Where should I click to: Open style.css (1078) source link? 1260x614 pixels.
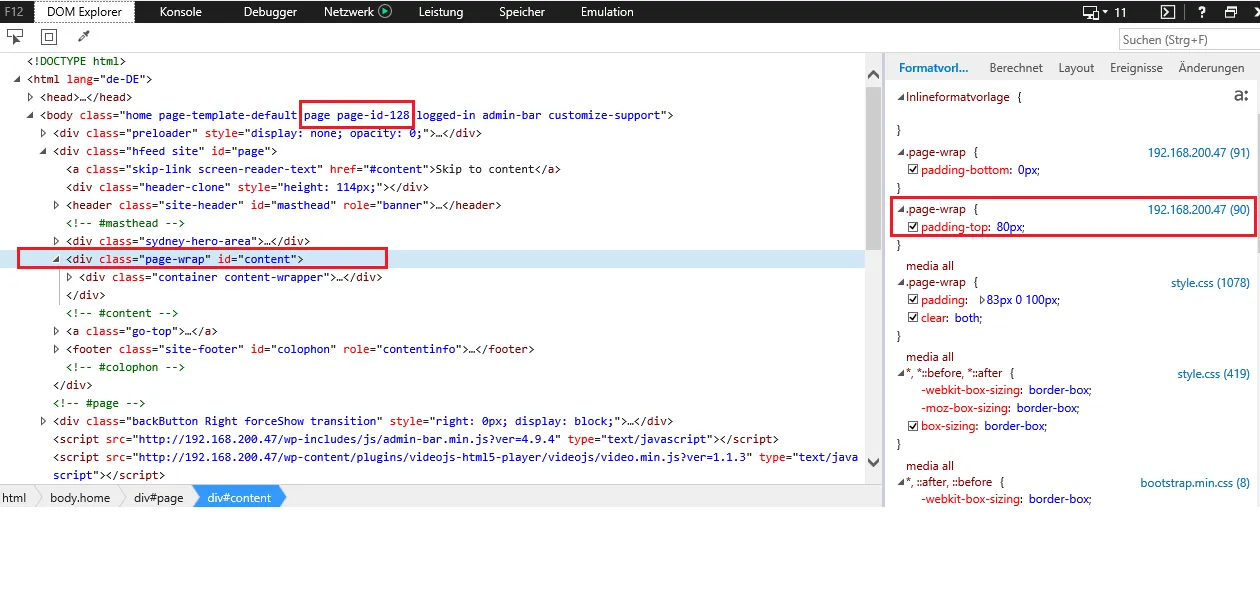[x=1210, y=283]
